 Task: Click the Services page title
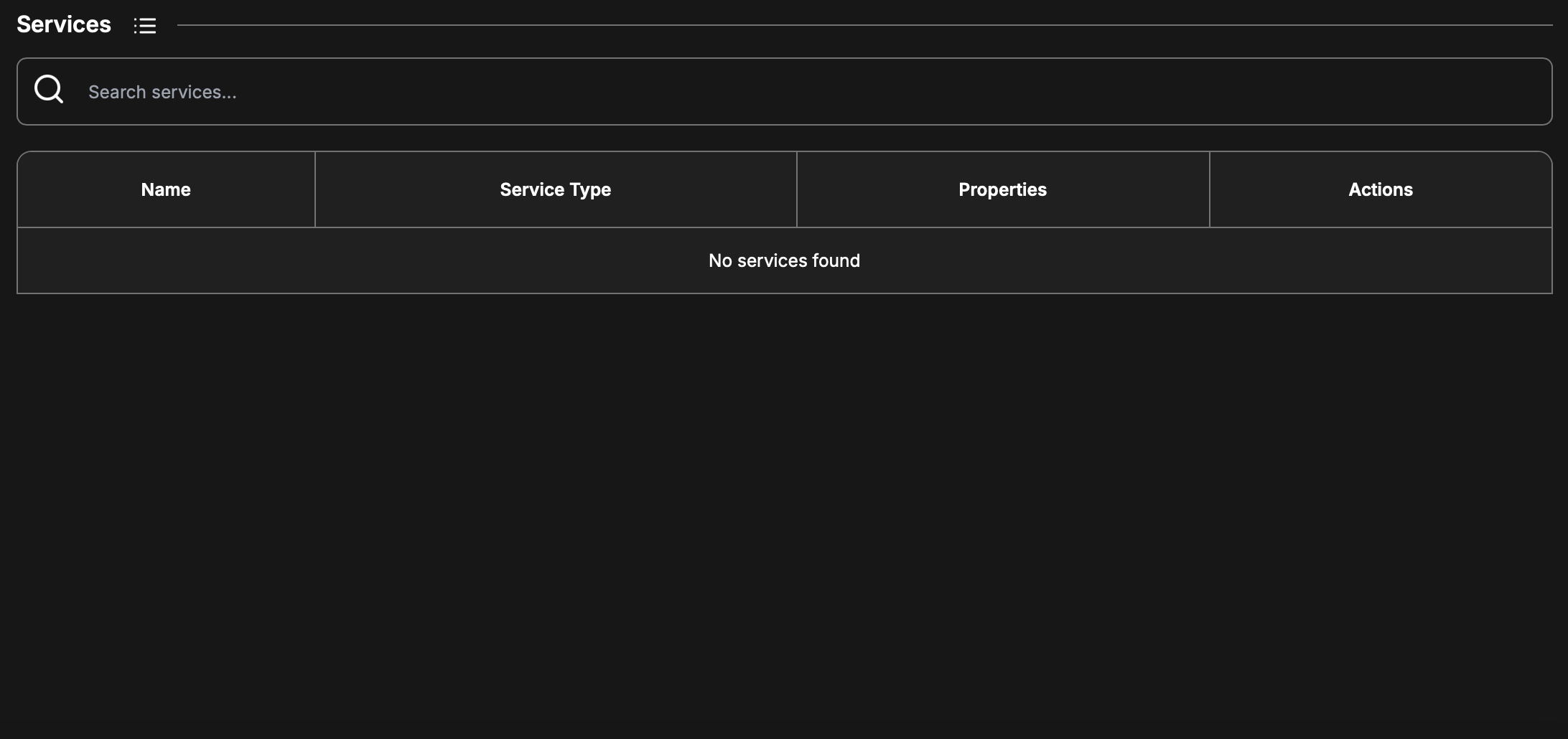click(x=64, y=24)
